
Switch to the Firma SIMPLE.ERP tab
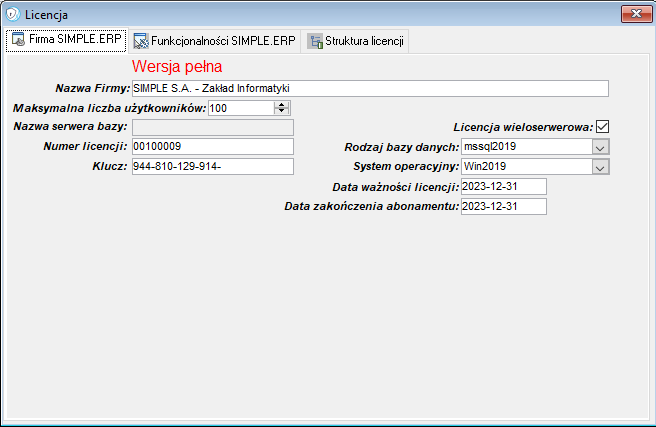coord(66,40)
